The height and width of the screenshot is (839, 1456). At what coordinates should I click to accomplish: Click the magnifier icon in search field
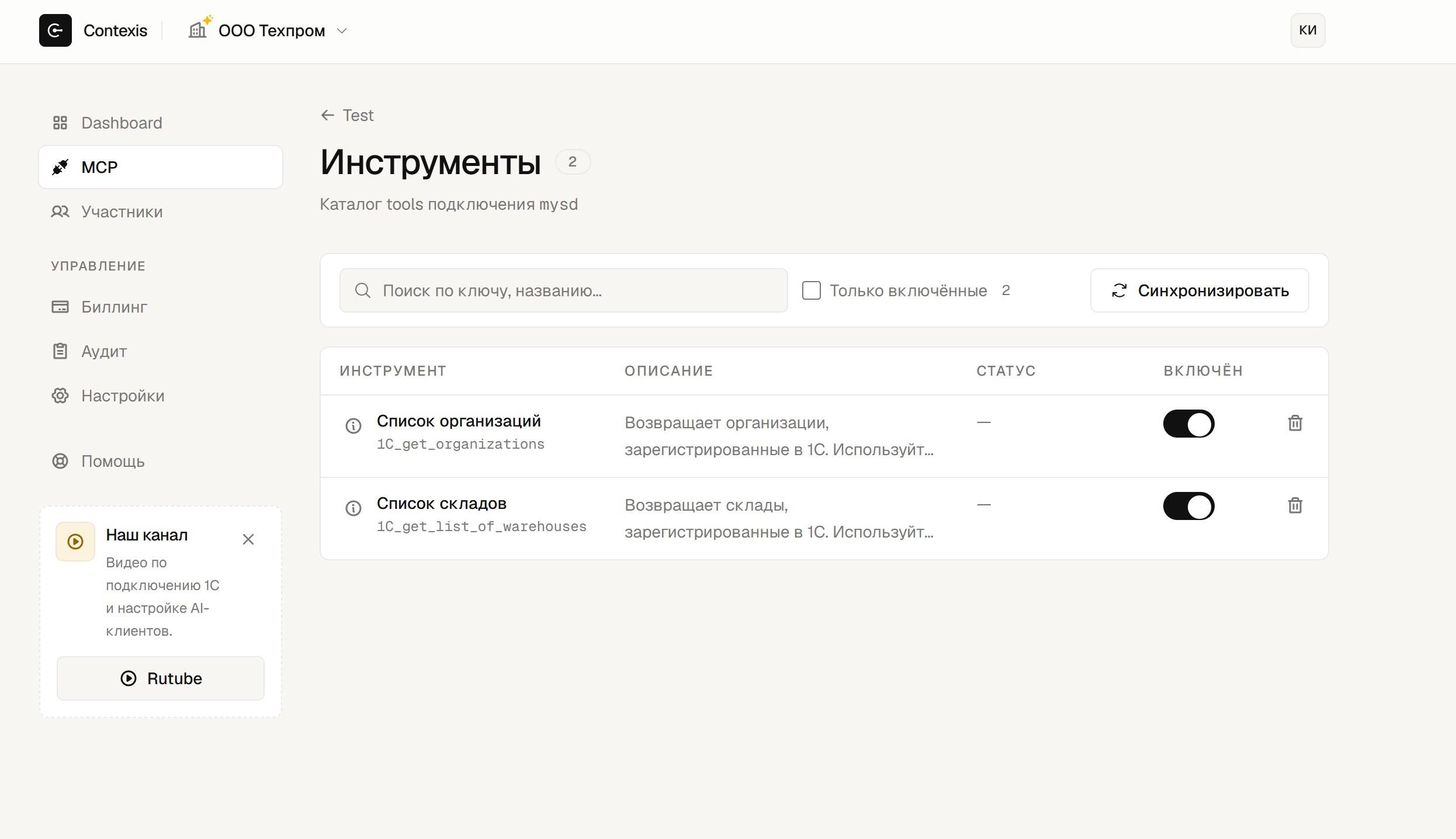click(363, 290)
